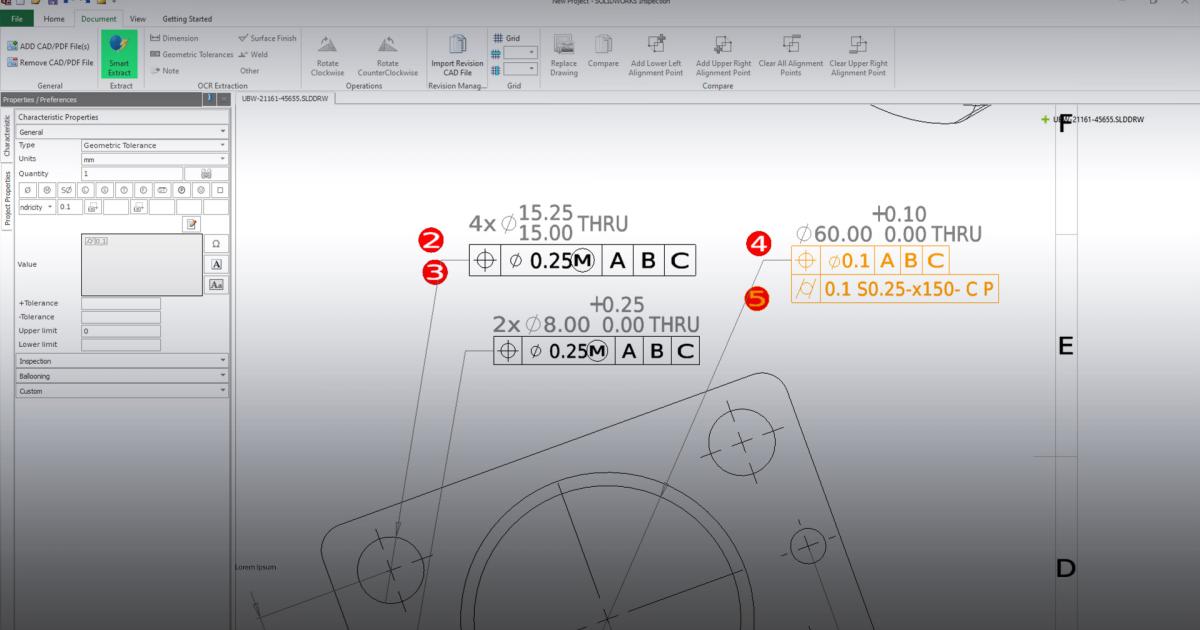Open the Units dropdown showing mm
This screenshot has height=630, width=1200.
154,159
